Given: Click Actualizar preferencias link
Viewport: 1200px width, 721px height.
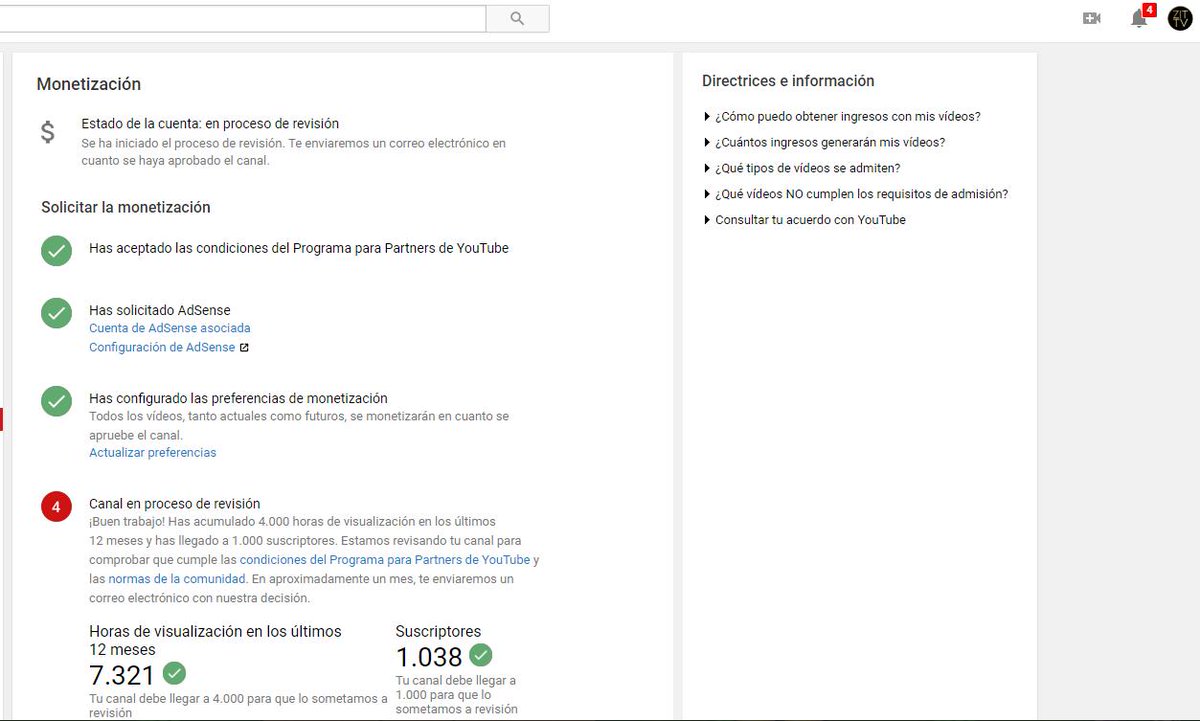Looking at the screenshot, I should coord(153,453).
